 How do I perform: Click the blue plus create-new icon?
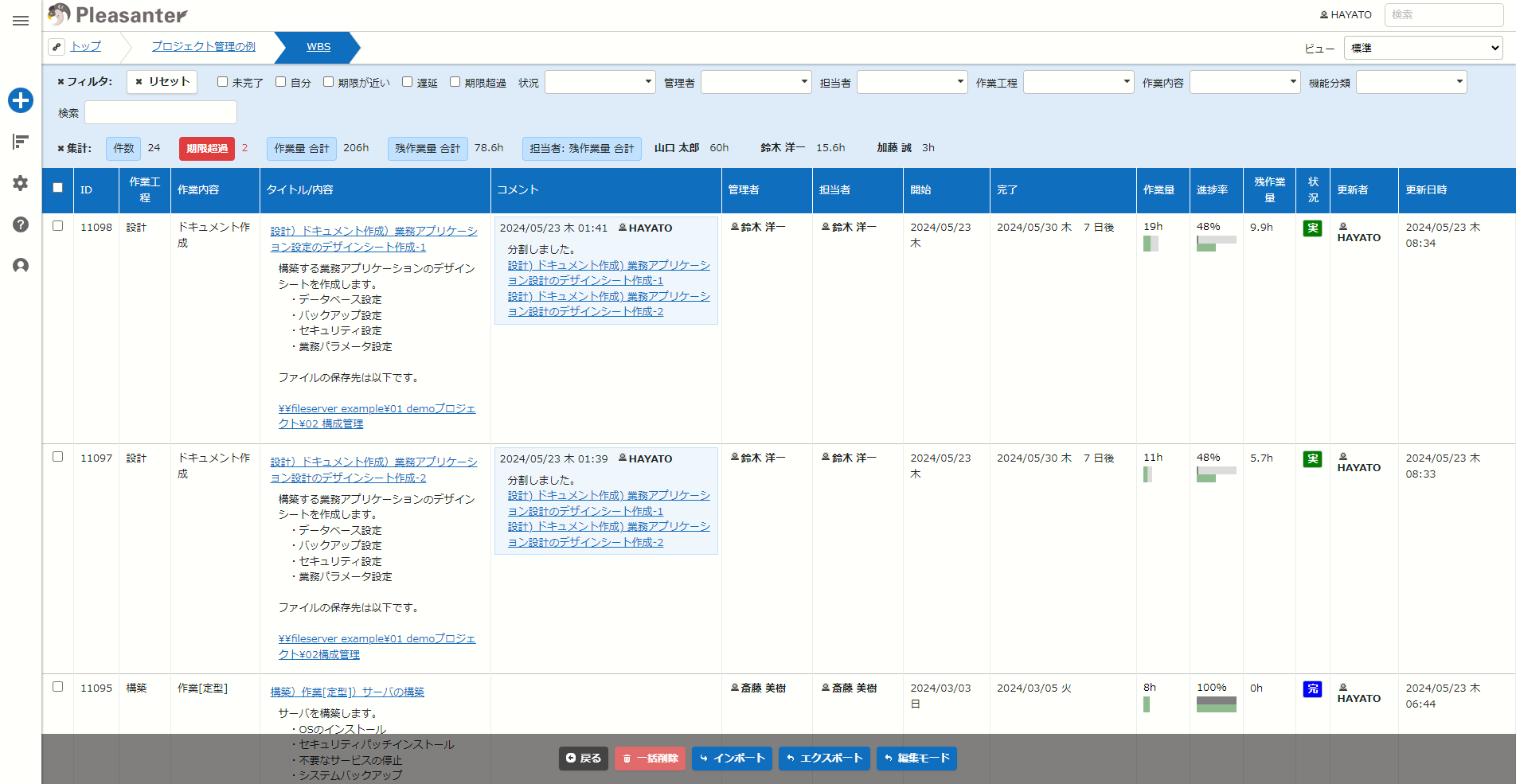(x=21, y=100)
